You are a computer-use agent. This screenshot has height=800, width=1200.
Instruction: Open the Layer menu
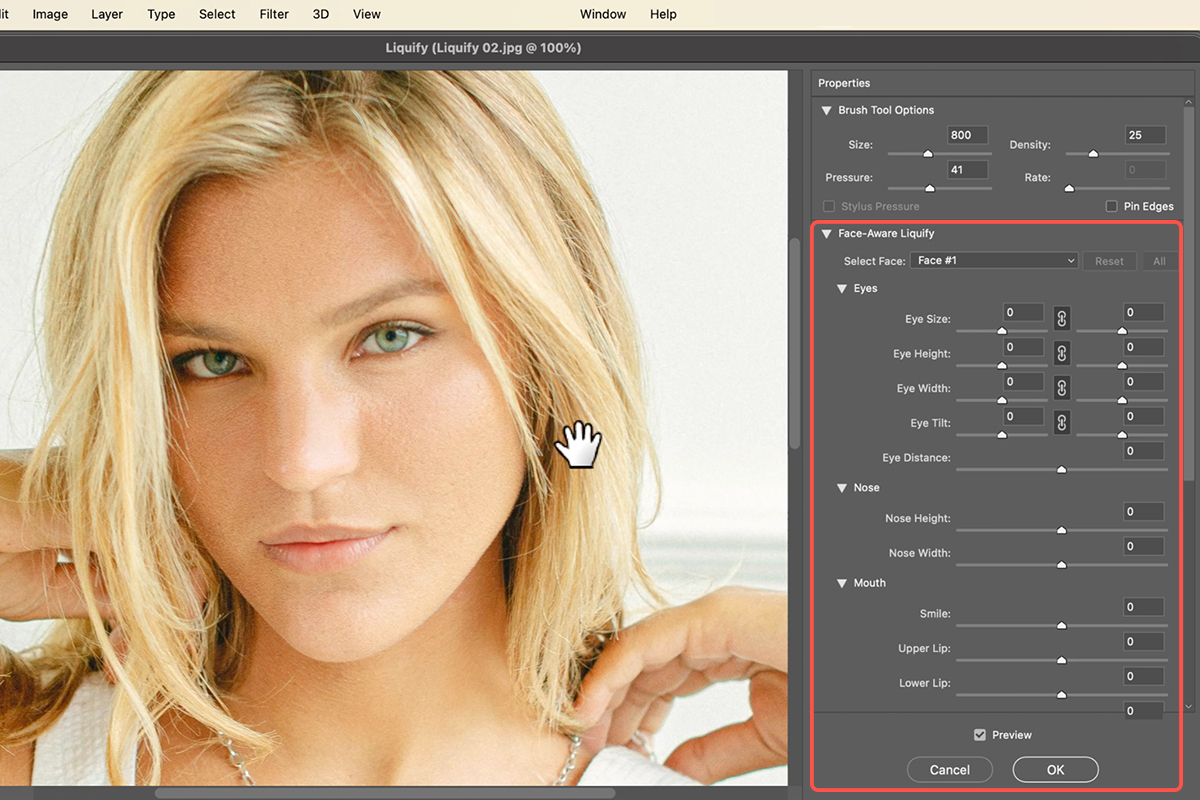coord(106,14)
